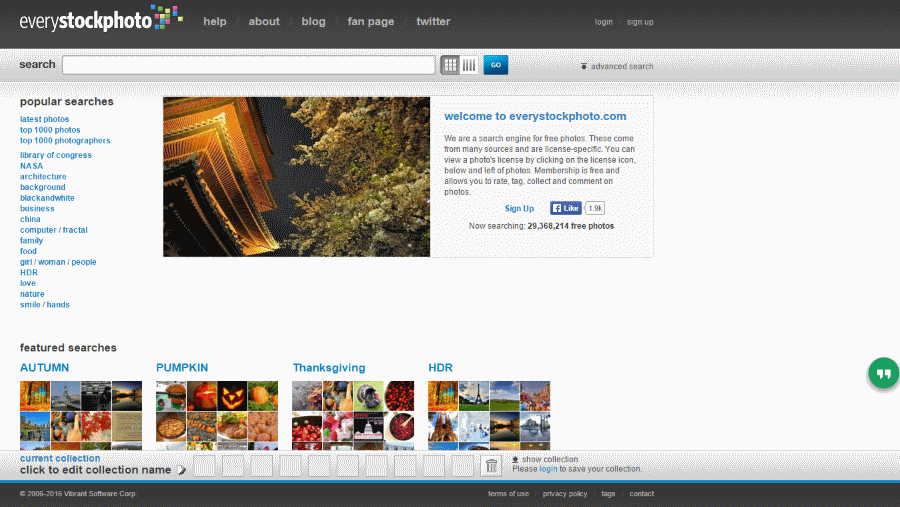Image resolution: width=900 pixels, height=507 pixels.
Task: Click the blue GO search button
Action: click(x=495, y=65)
